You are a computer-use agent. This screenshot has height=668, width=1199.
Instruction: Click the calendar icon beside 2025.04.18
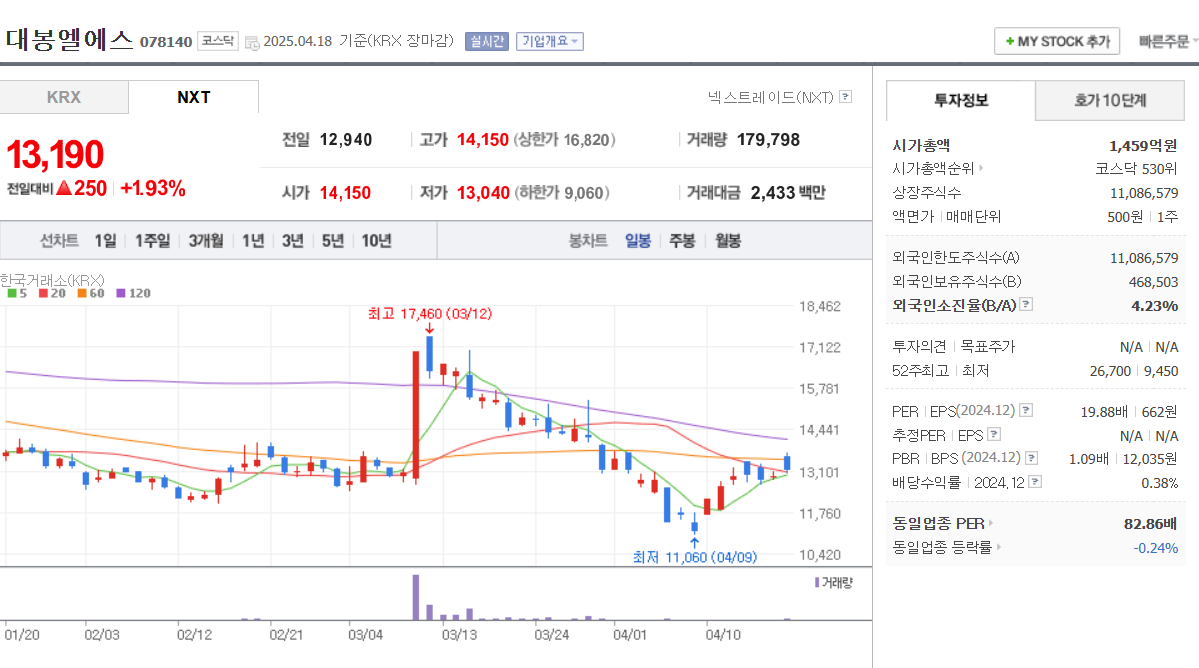254,41
